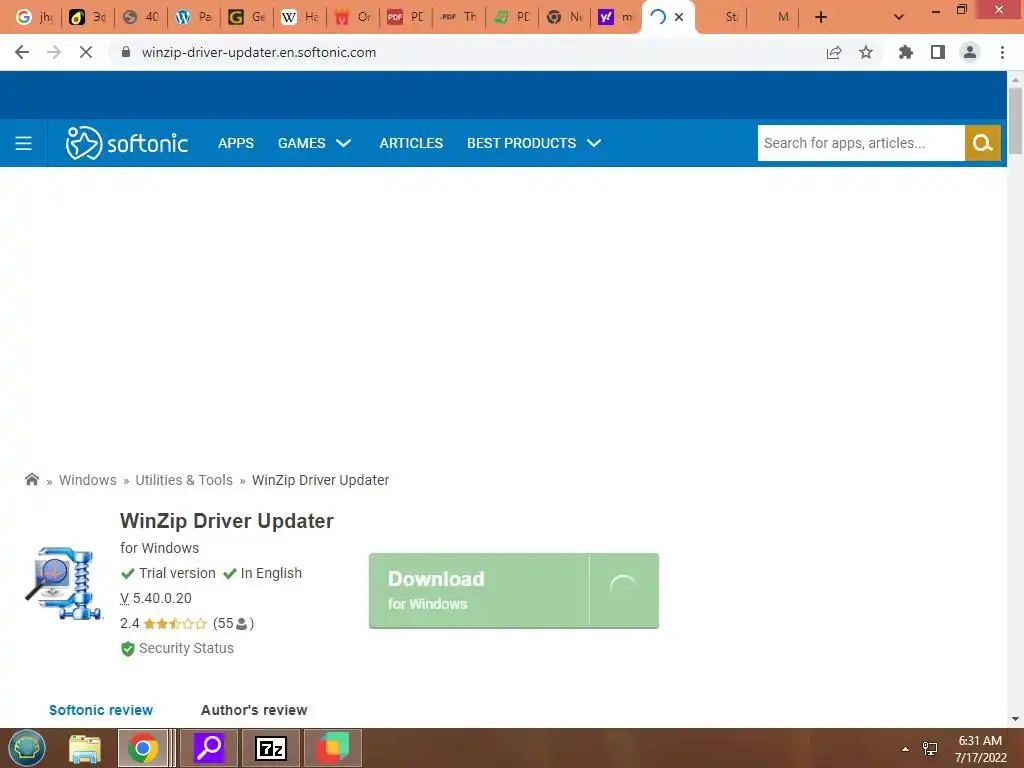Click the Trial version label
This screenshot has width=1024, height=768.
click(177, 573)
